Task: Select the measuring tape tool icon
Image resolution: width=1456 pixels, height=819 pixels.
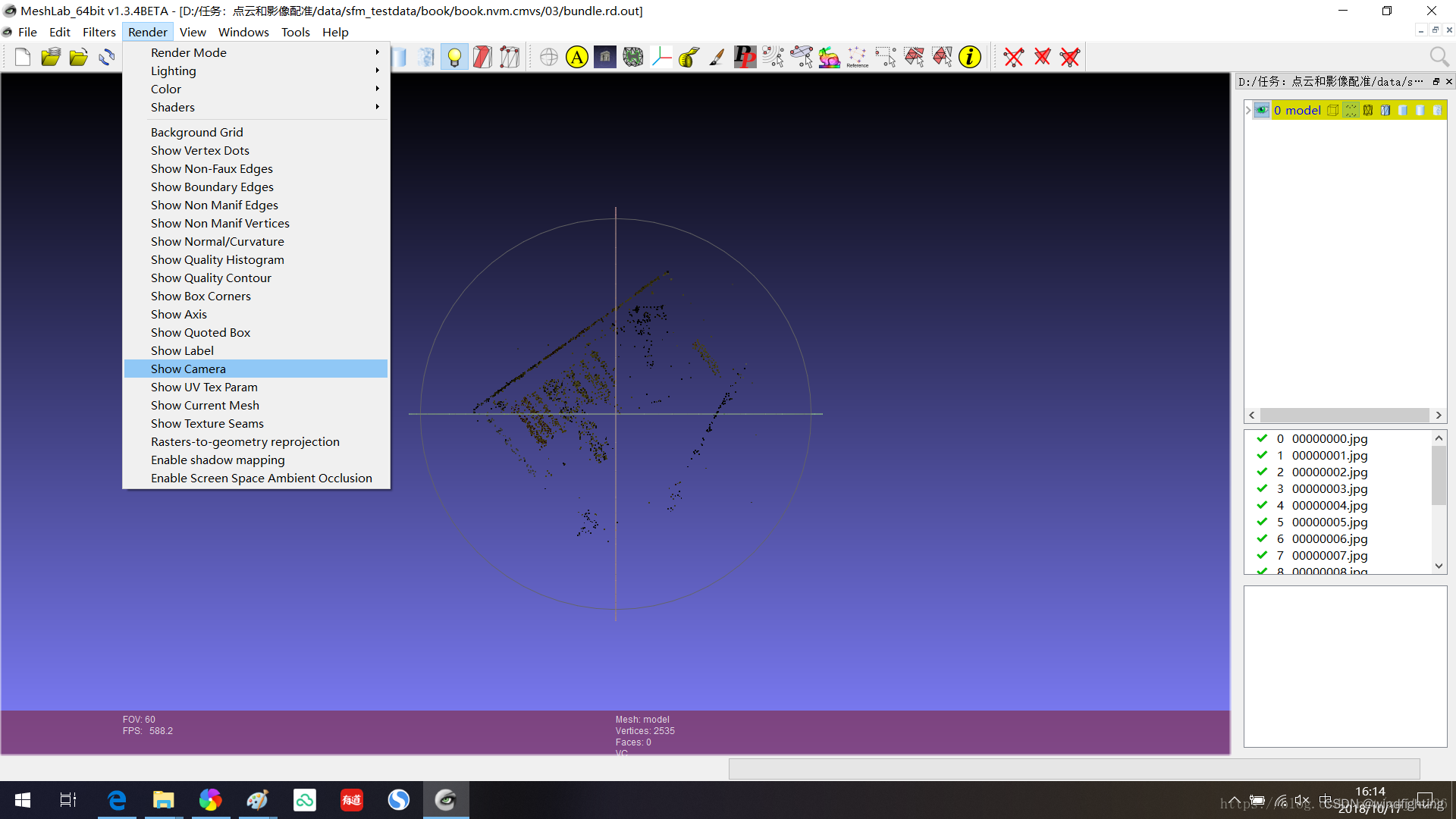Action: 689,57
